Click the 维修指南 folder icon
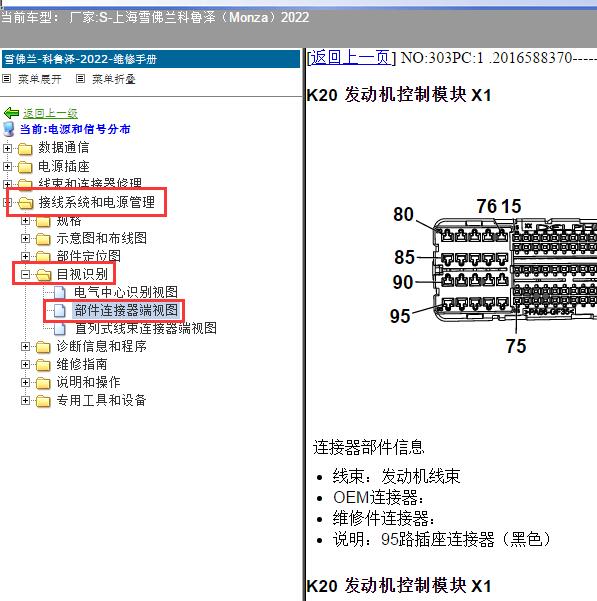This screenshot has width=597, height=601. pyautogui.click(x=43, y=365)
